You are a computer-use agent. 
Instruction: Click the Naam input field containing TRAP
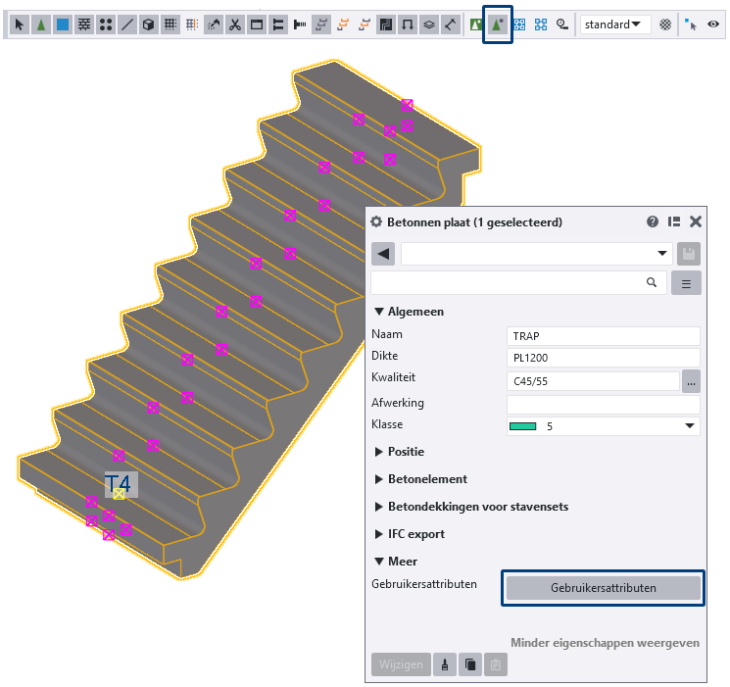click(x=603, y=336)
